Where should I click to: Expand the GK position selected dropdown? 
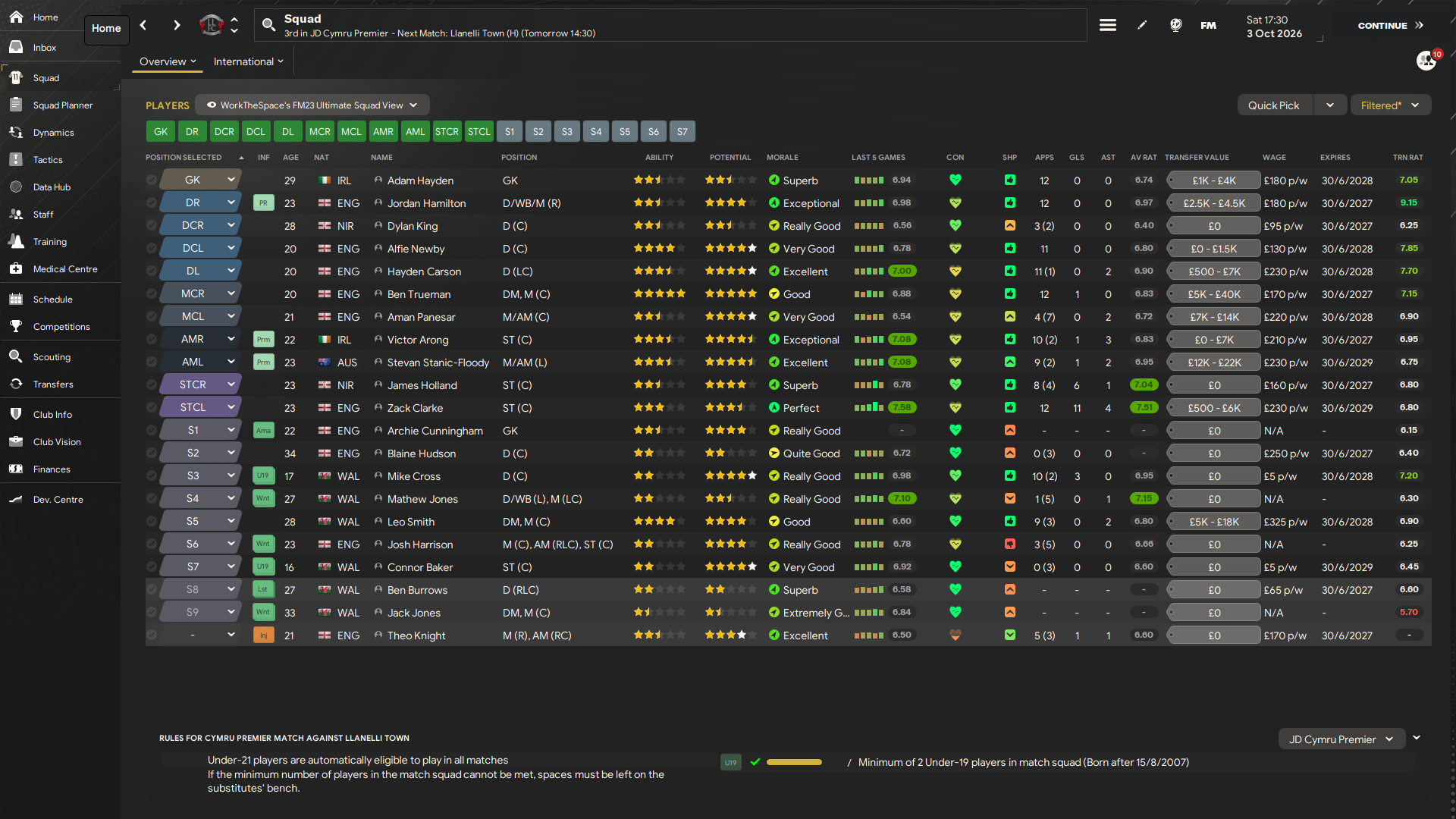[x=231, y=180]
